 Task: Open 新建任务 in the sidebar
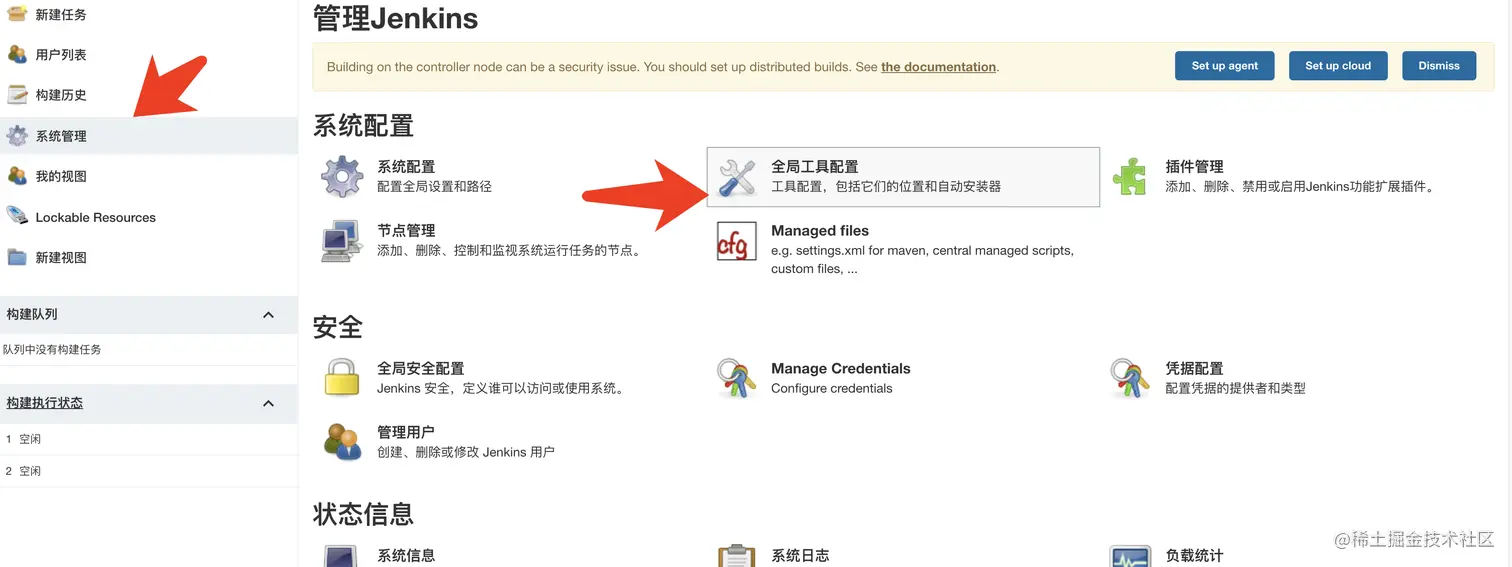coord(61,14)
